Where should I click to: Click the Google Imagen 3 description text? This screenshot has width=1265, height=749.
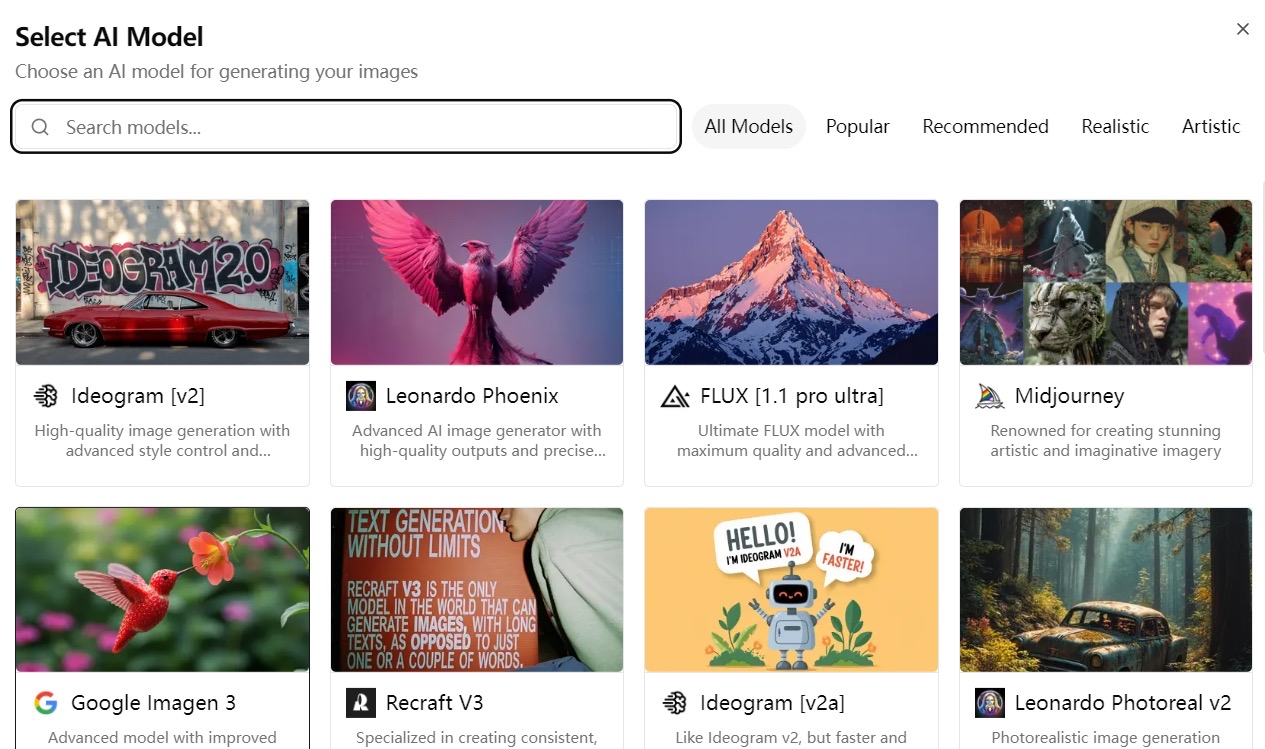click(x=162, y=738)
